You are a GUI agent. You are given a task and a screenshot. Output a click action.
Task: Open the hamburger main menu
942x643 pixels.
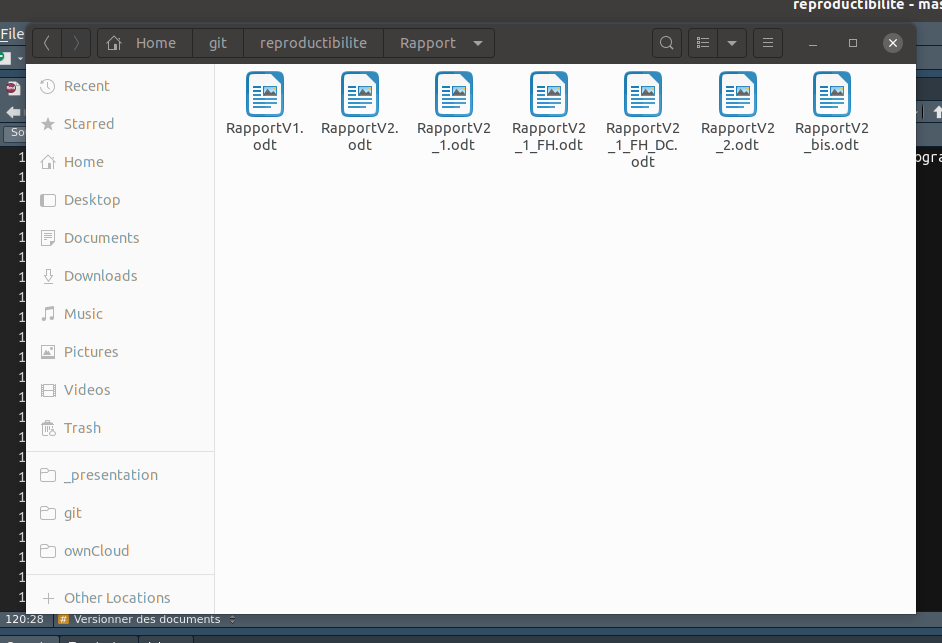coord(768,43)
